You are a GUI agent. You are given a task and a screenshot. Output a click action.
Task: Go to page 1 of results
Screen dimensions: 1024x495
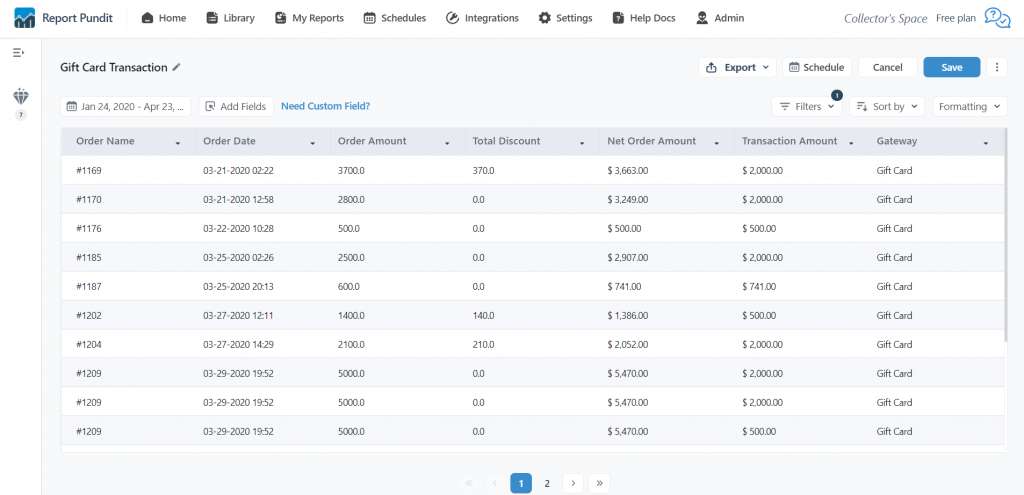tap(521, 483)
